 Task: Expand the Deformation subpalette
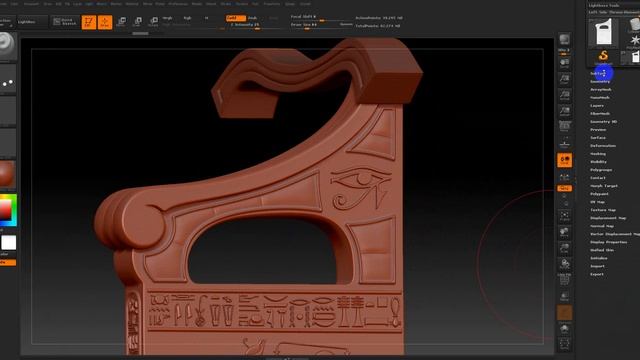(x=603, y=146)
